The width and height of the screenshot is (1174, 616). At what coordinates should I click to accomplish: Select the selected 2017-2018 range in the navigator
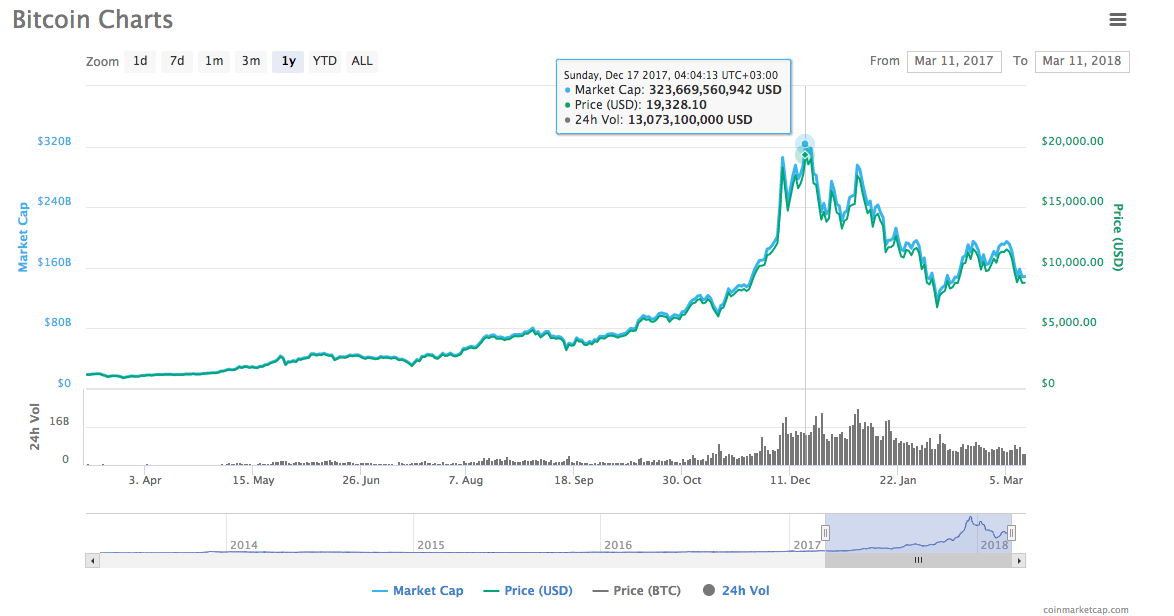pyautogui.click(x=918, y=533)
